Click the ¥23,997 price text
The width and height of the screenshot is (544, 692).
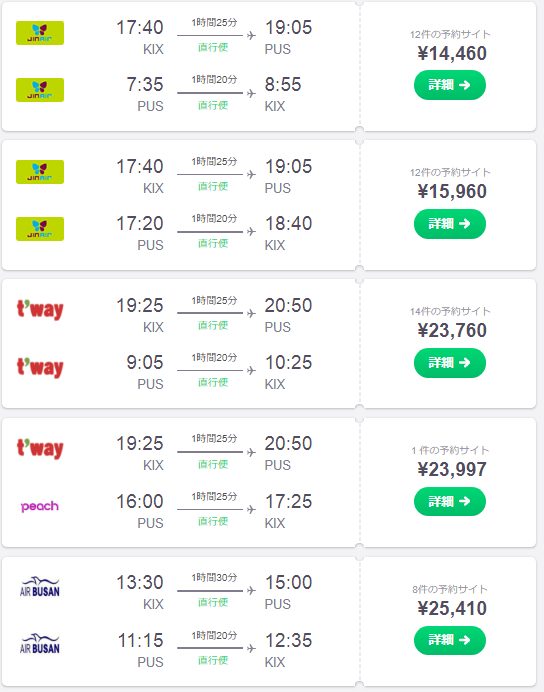tap(452, 469)
